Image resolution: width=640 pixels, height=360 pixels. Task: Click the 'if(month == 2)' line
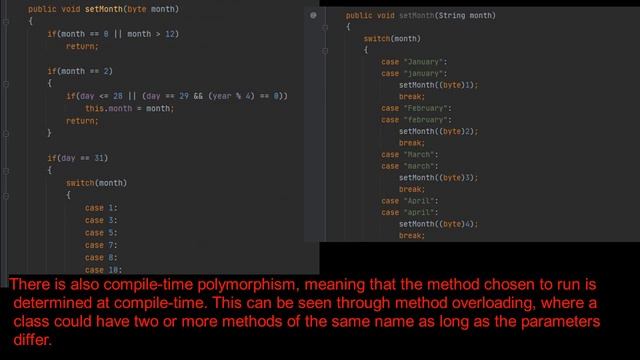pos(80,71)
